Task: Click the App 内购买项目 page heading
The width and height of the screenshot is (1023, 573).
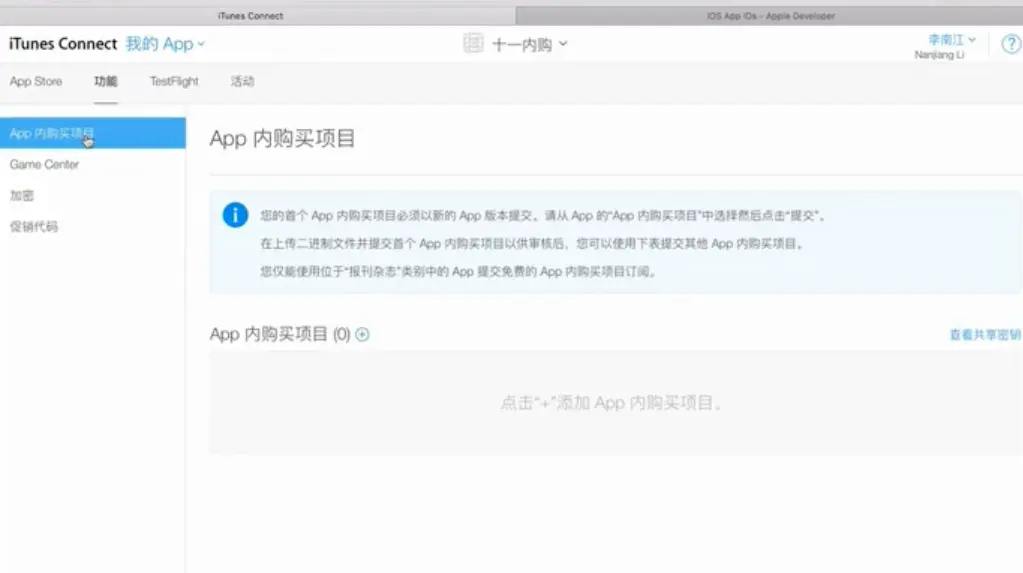Action: pyautogui.click(x=282, y=138)
